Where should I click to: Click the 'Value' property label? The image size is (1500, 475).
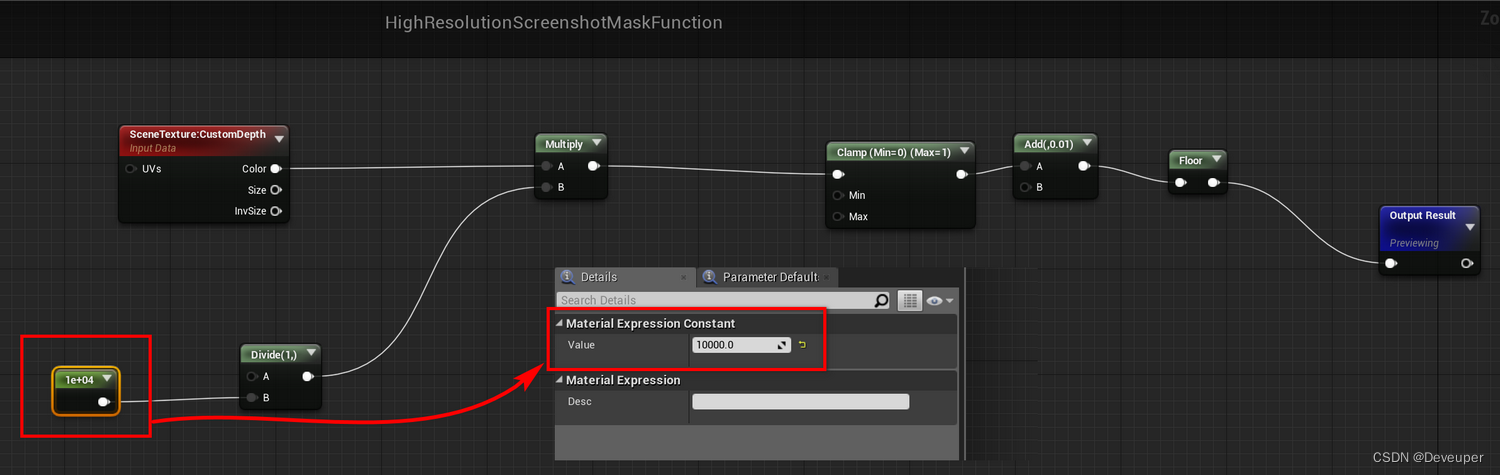582,345
